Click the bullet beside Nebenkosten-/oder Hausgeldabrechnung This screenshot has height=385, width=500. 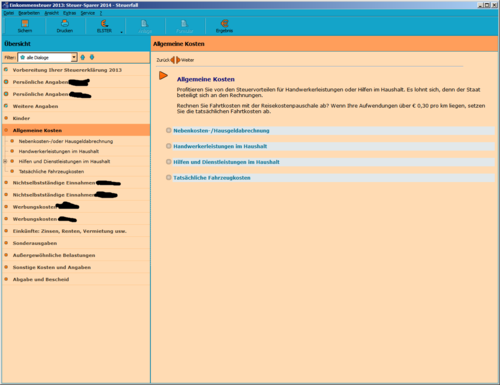(x=12, y=141)
